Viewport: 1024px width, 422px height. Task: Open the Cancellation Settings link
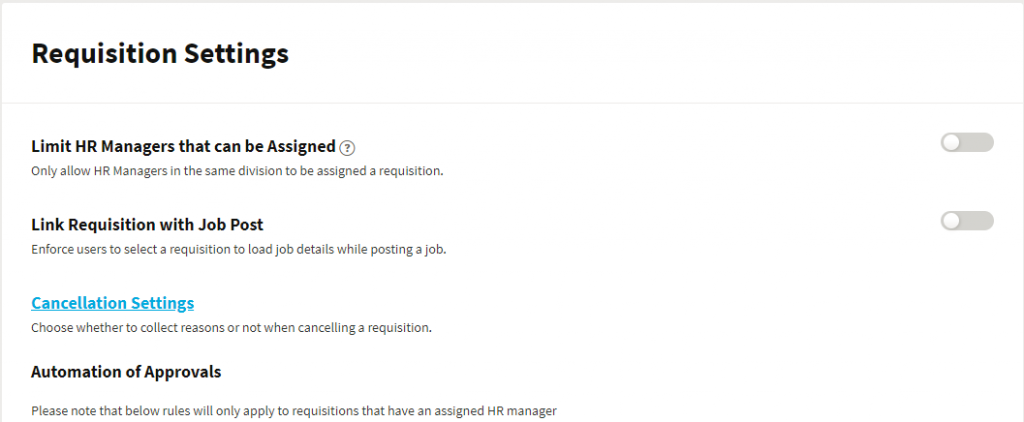tap(112, 303)
